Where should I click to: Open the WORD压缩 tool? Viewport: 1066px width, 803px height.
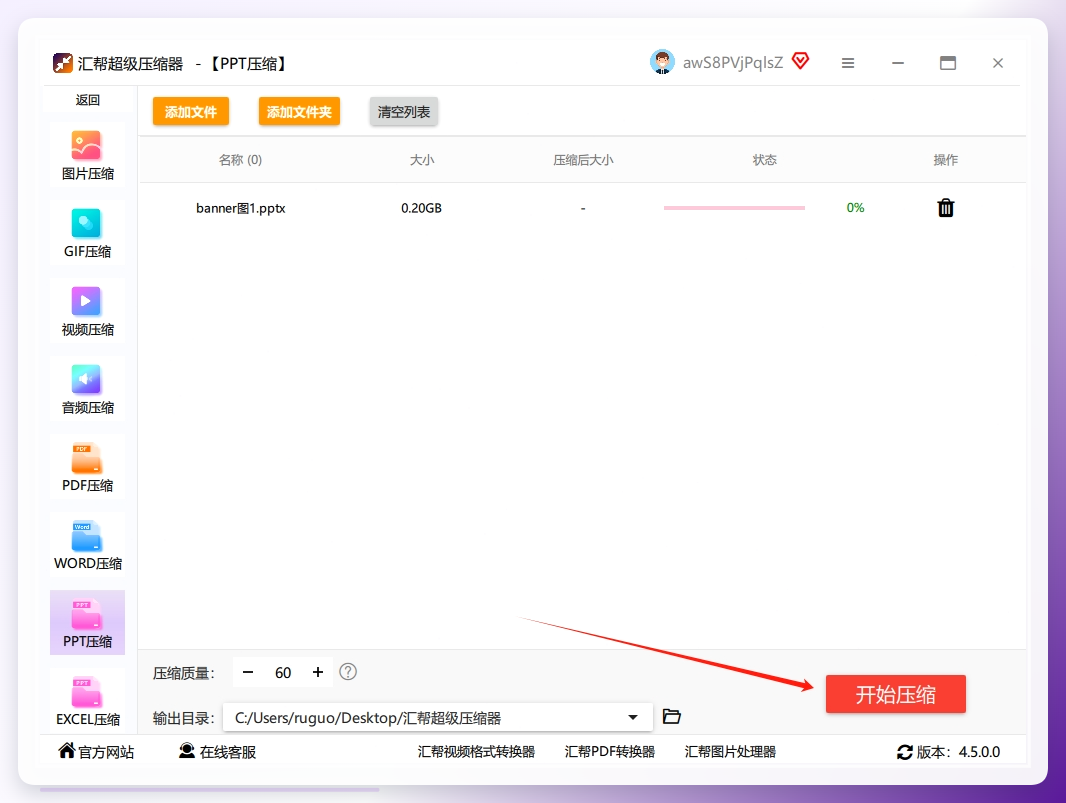coord(87,546)
